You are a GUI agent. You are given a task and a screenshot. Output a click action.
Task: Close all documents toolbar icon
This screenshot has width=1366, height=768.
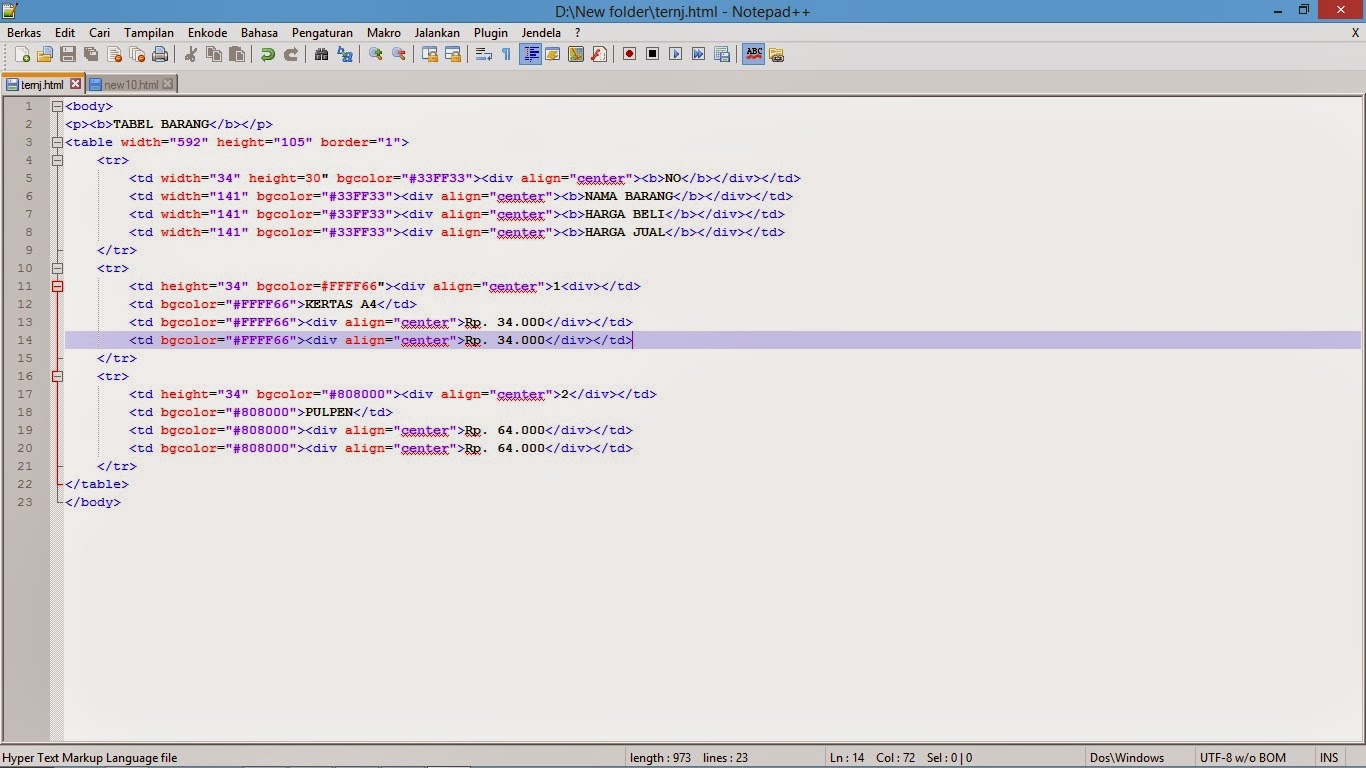[x=137, y=54]
